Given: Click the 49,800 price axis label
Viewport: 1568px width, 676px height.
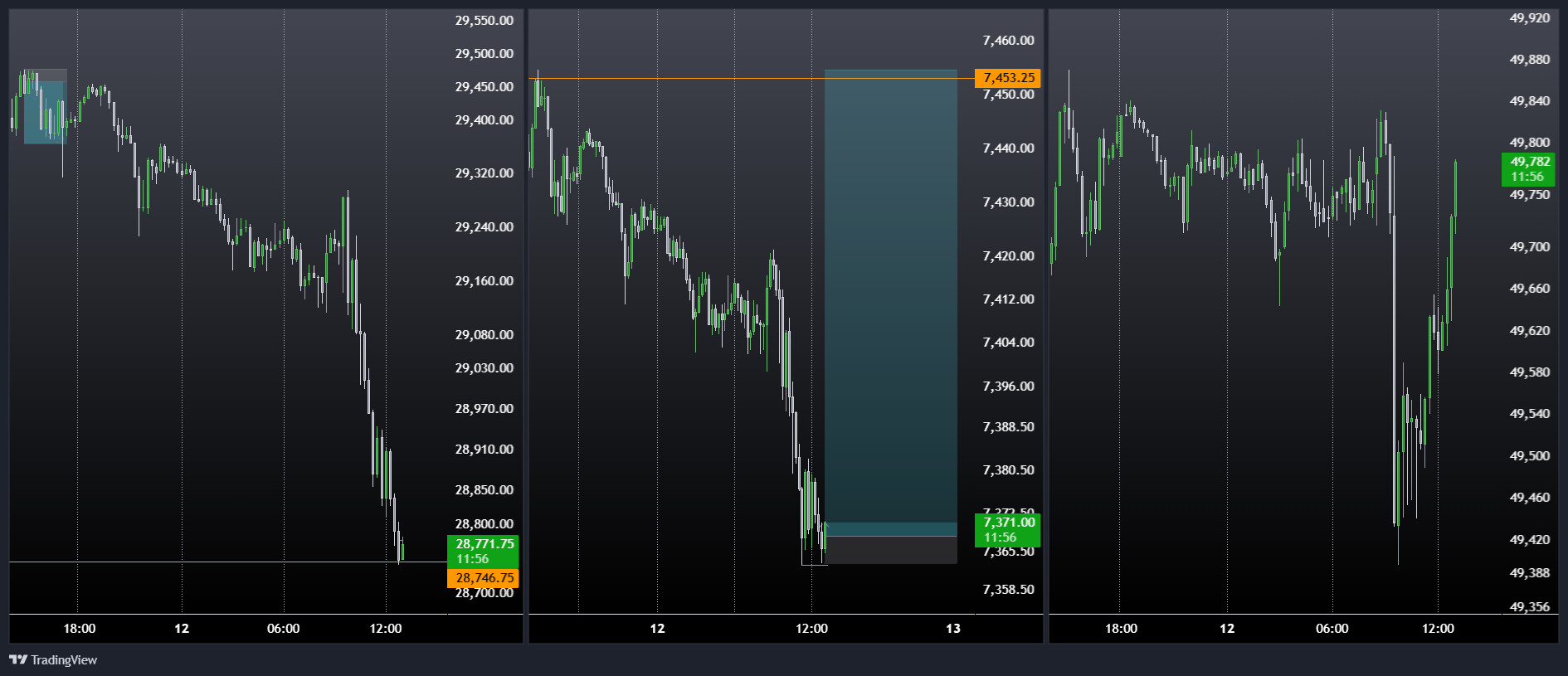Looking at the screenshot, I should tap(1530, 142).
